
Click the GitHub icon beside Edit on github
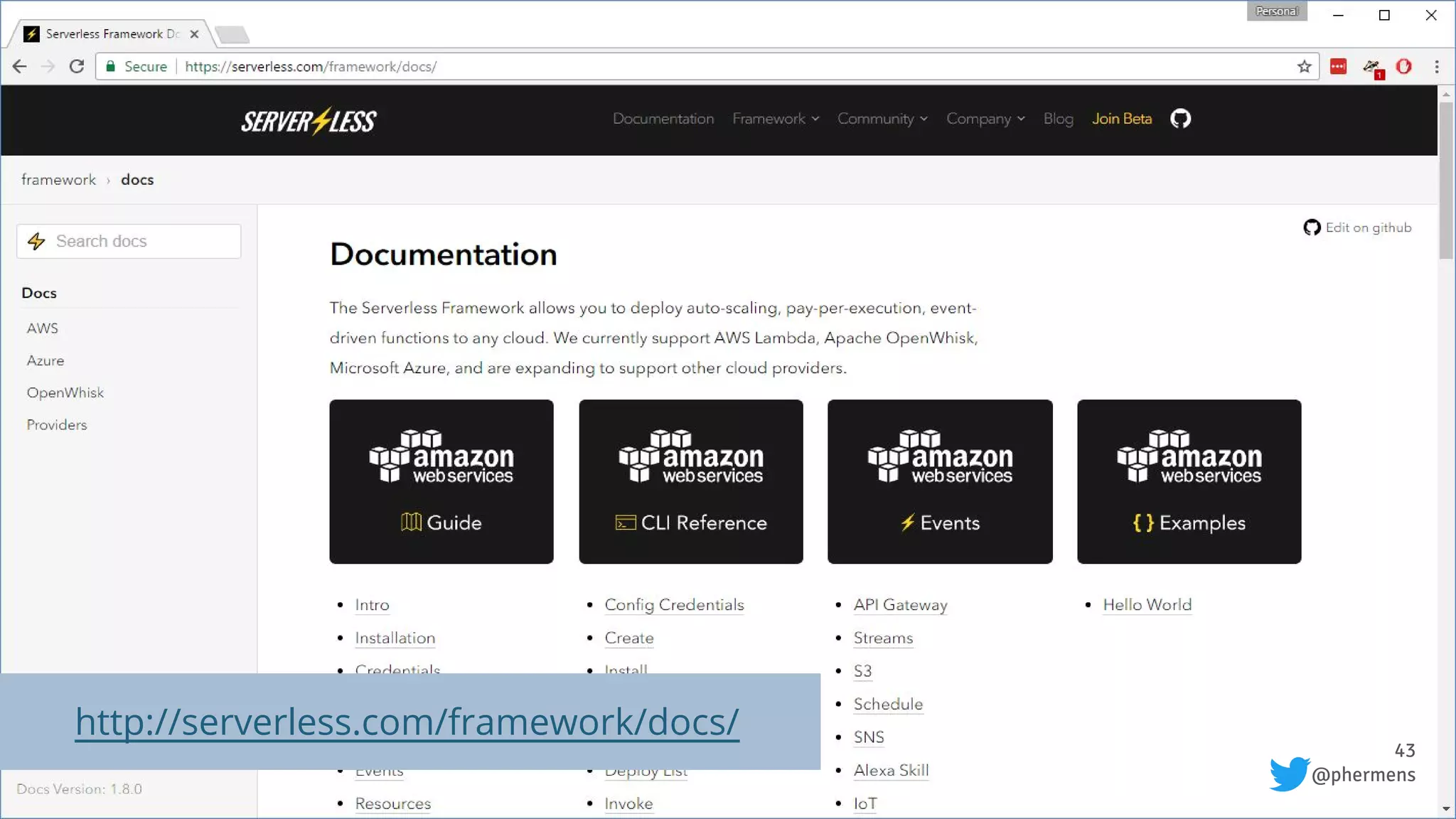tap(1312, 227)
